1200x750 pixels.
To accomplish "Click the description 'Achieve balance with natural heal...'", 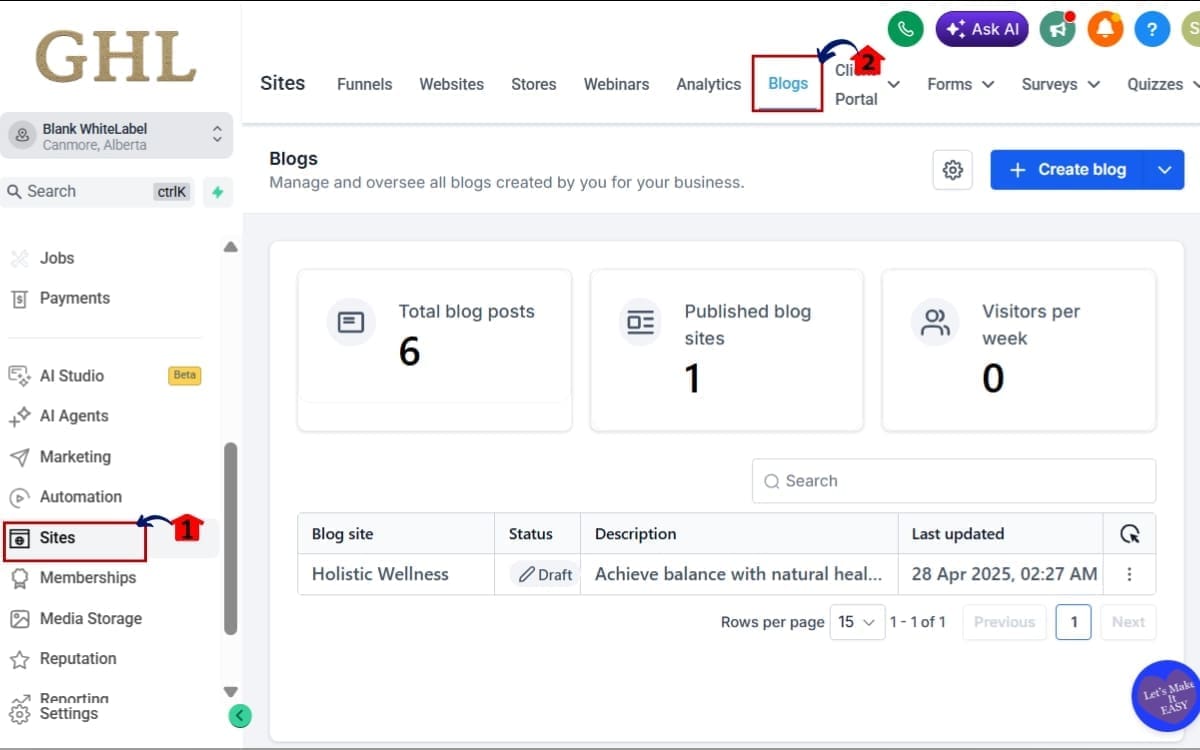I will coord(739,574).
